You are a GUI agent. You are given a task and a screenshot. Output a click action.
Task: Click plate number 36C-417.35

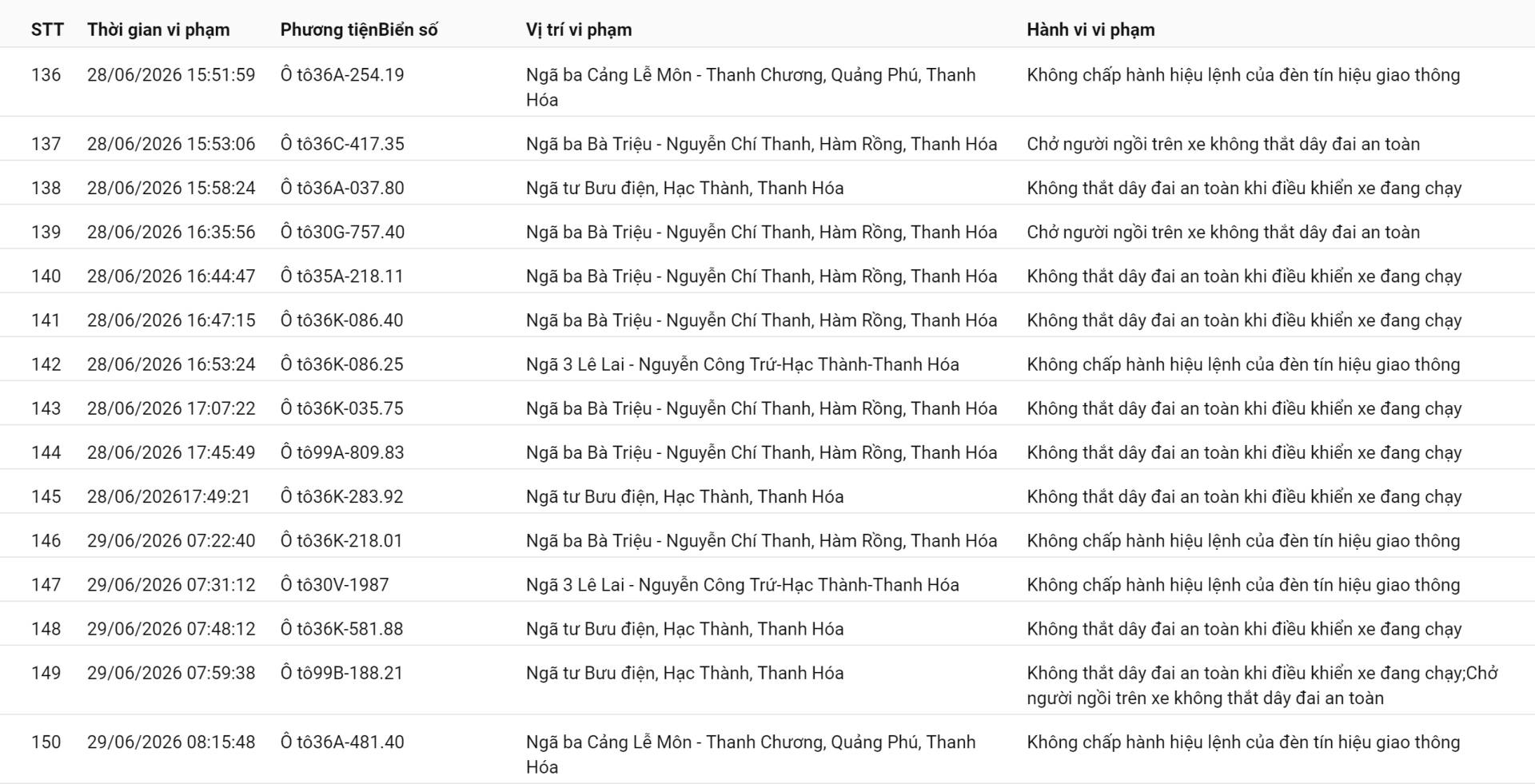pyautogui.click(x=342, y=144)
